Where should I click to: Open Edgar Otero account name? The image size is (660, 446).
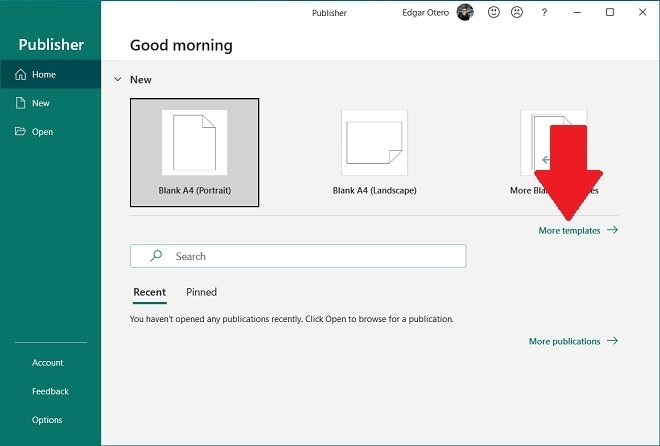point(425,13)
